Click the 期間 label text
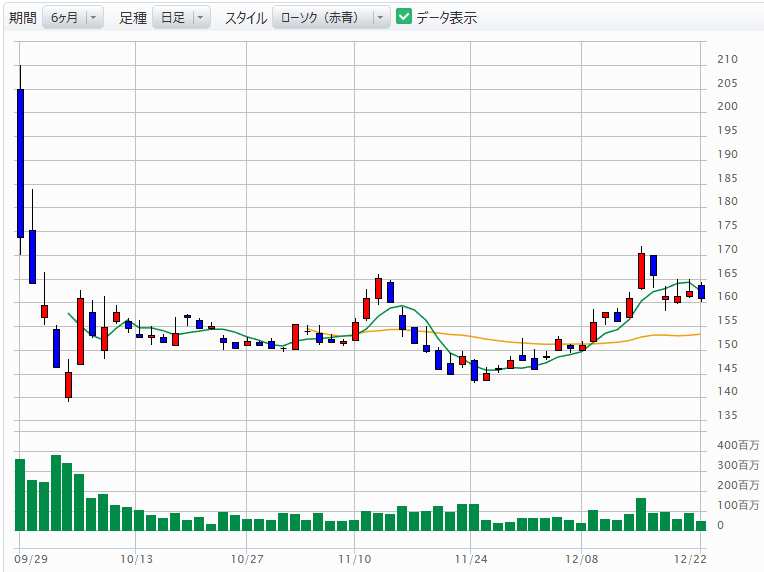The image size is (764, 572). tap(21, 18)
